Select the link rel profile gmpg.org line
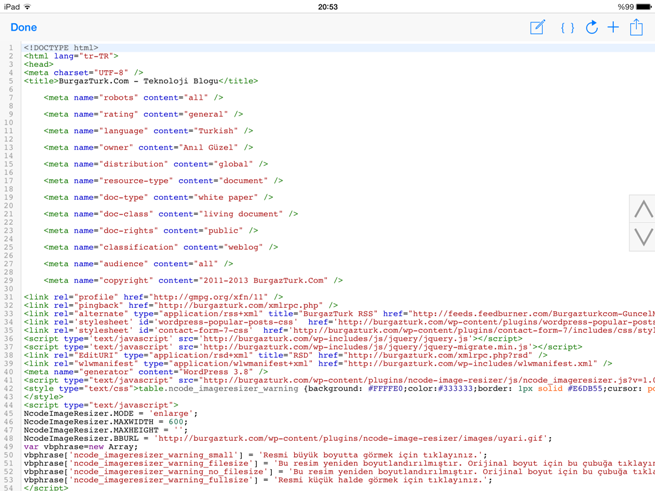 pyautogui.click(x=153, y=297)
